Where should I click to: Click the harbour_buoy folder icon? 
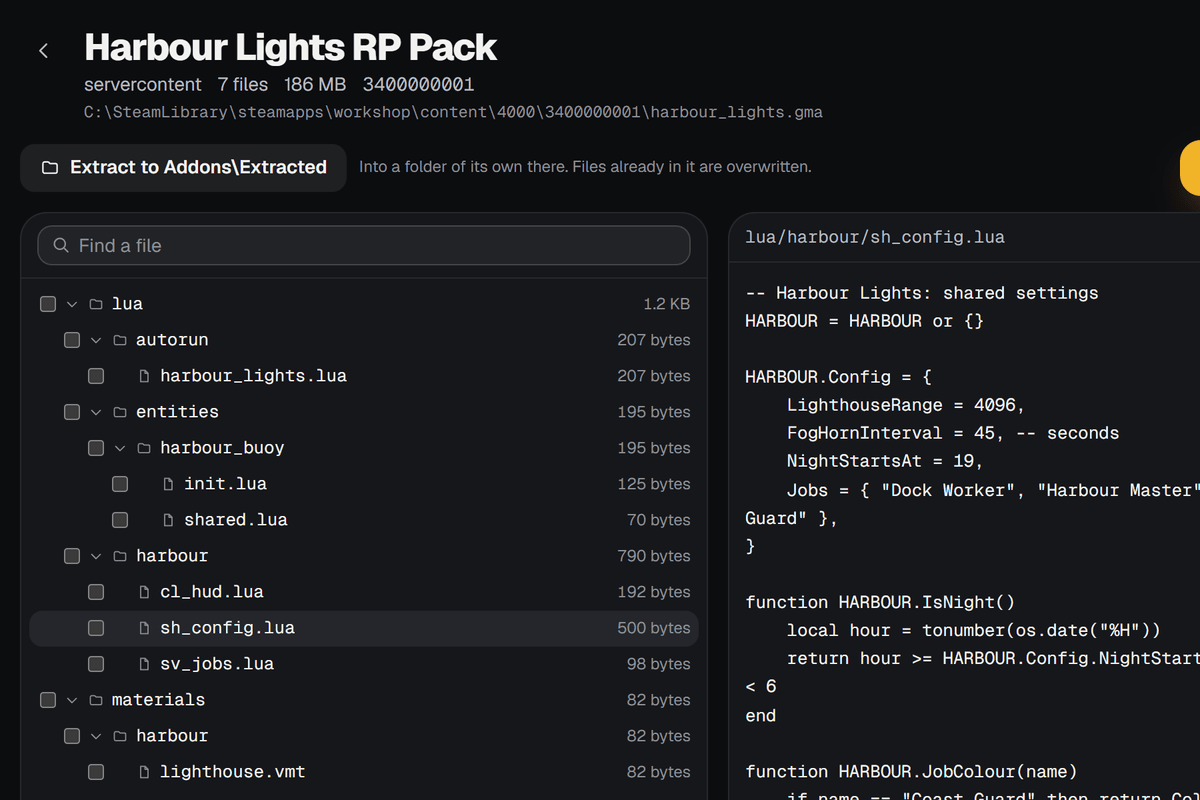(144, 448)
